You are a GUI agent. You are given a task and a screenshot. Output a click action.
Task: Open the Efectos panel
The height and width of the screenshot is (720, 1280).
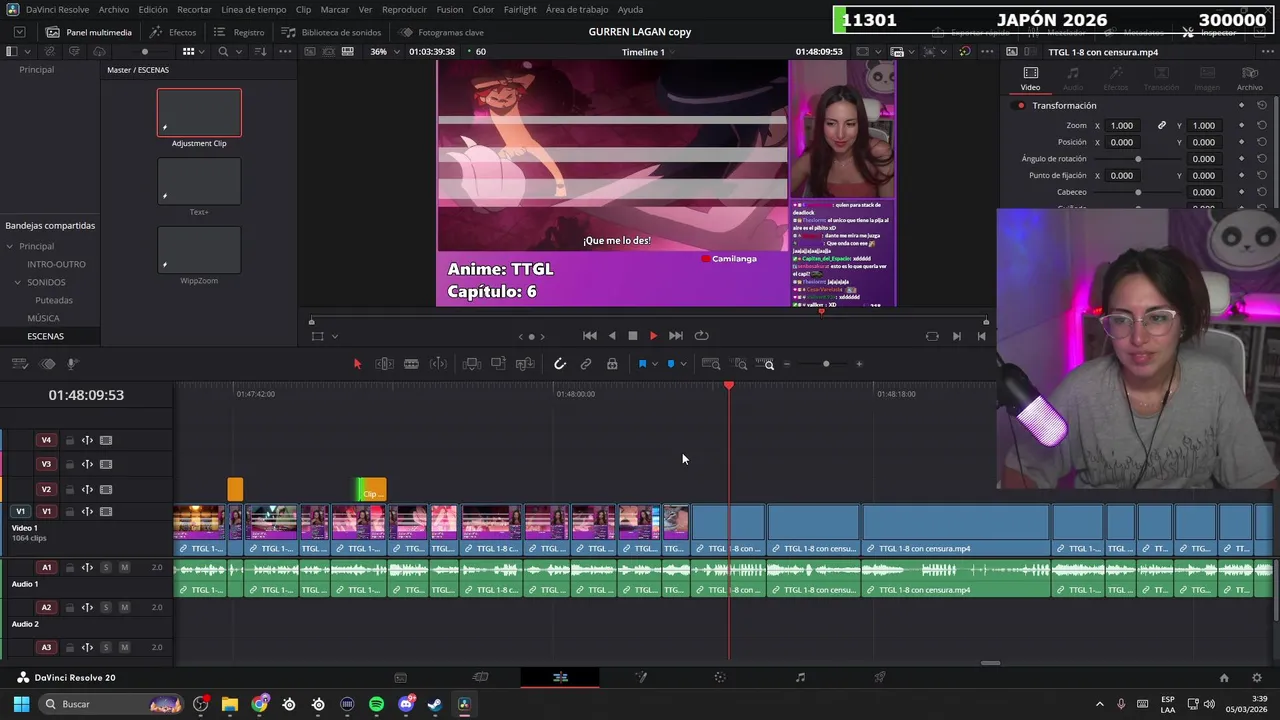pyautogui.click(x=172, y=32)
